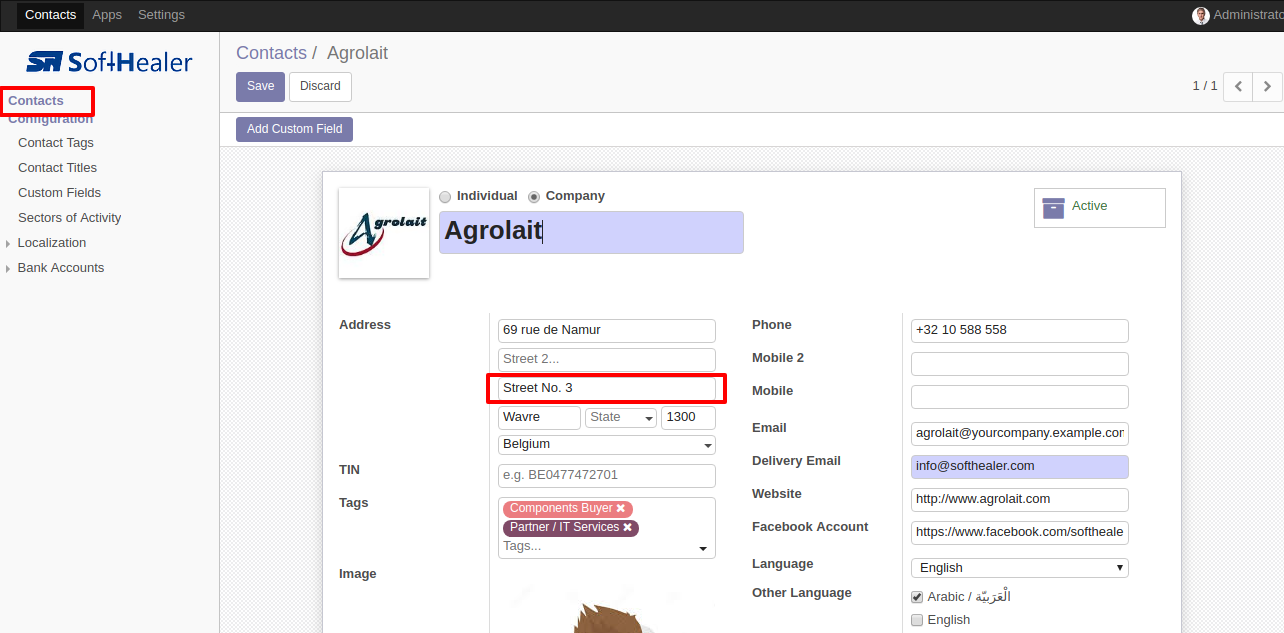Click the Active status button
Screen dimensions: 1284x633
1100,207
